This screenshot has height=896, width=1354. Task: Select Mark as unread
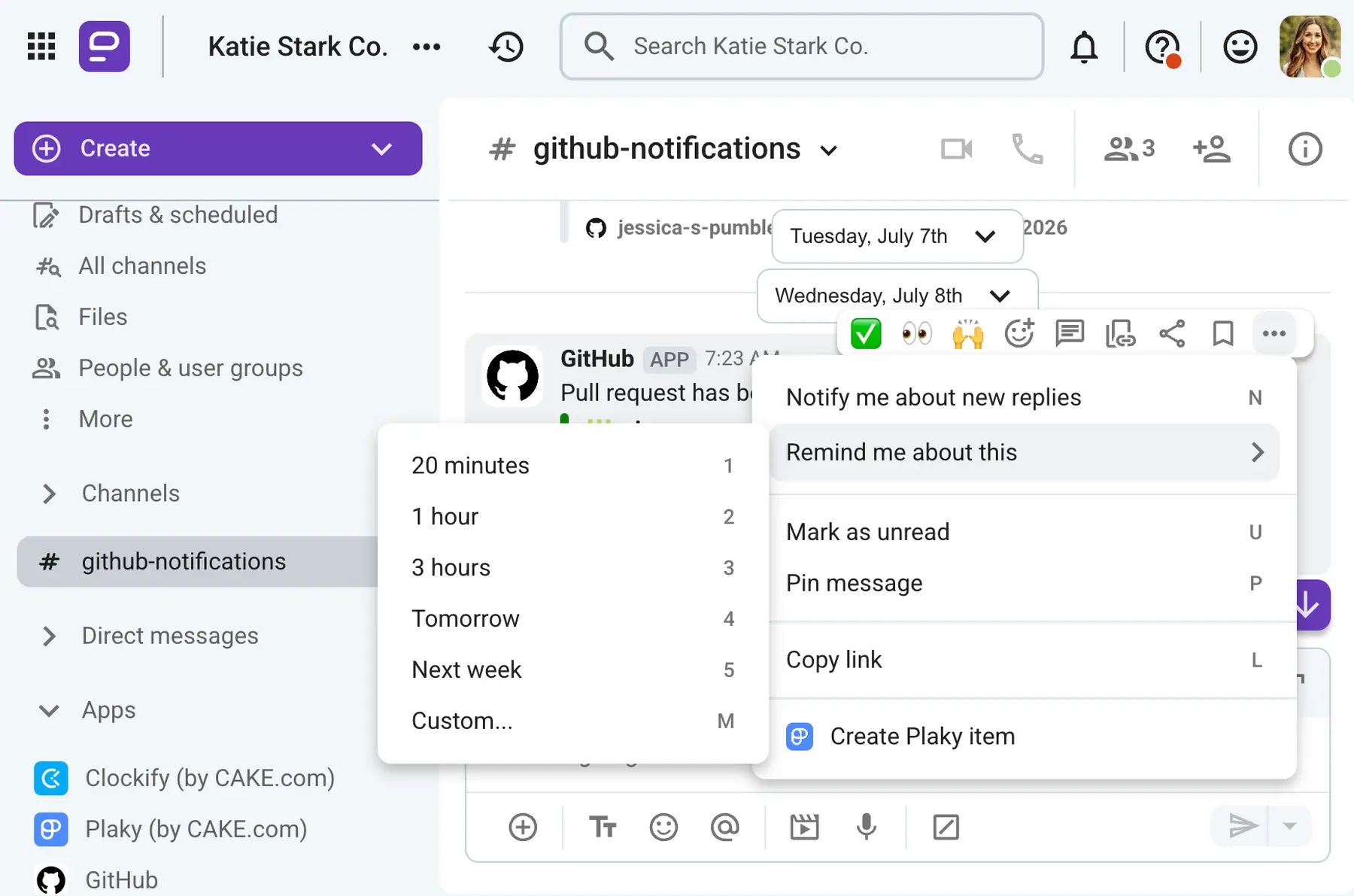[1025, 532]
